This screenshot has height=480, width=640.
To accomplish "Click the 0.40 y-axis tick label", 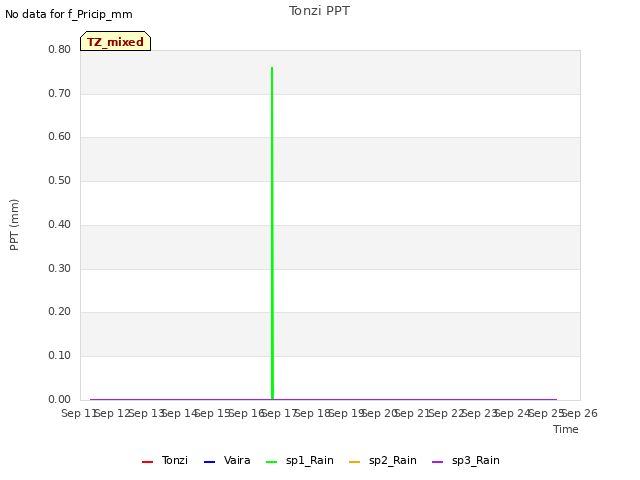I will click(x=60, y=224).
